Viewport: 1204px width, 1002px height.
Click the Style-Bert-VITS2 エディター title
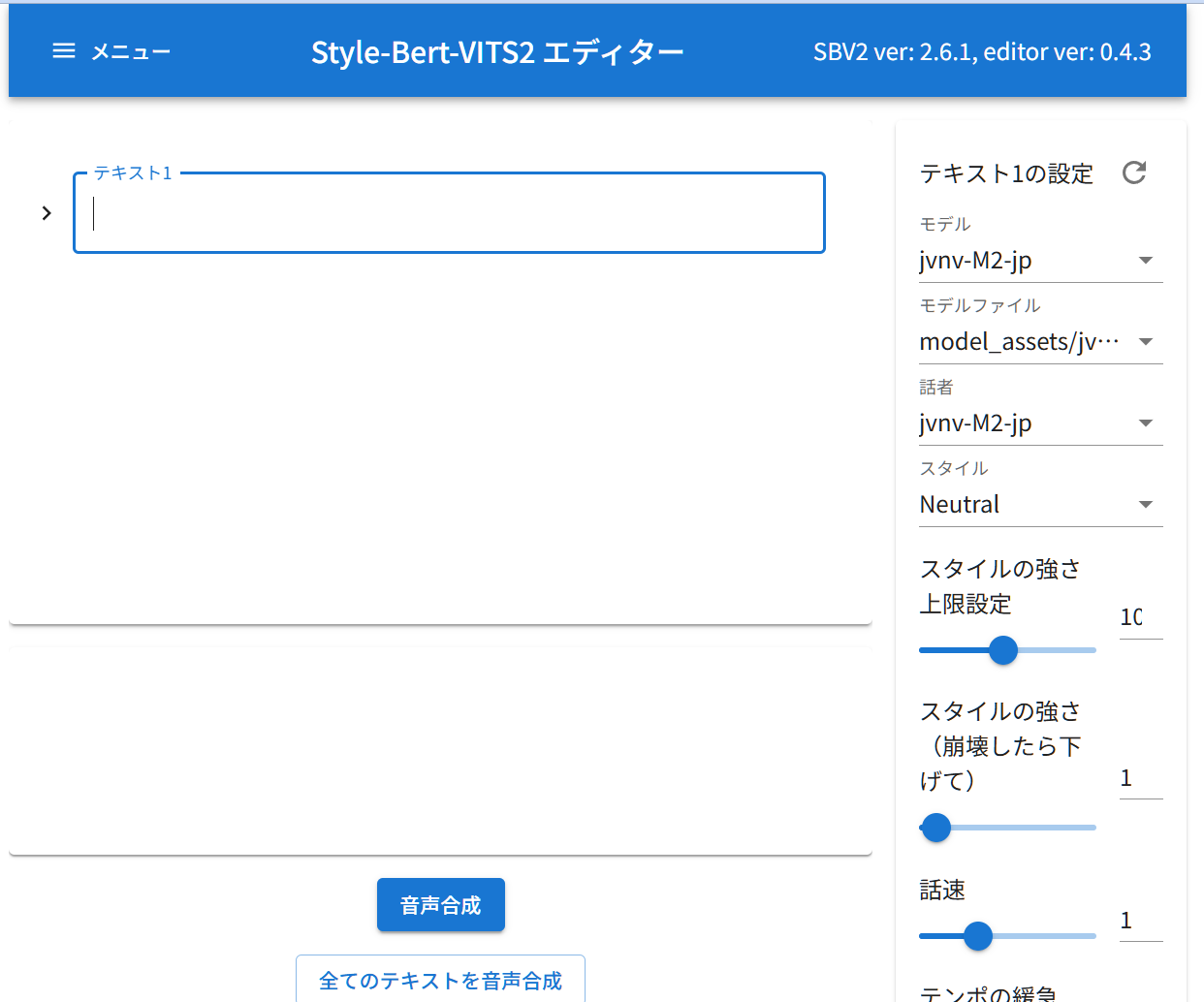point(497,52)
